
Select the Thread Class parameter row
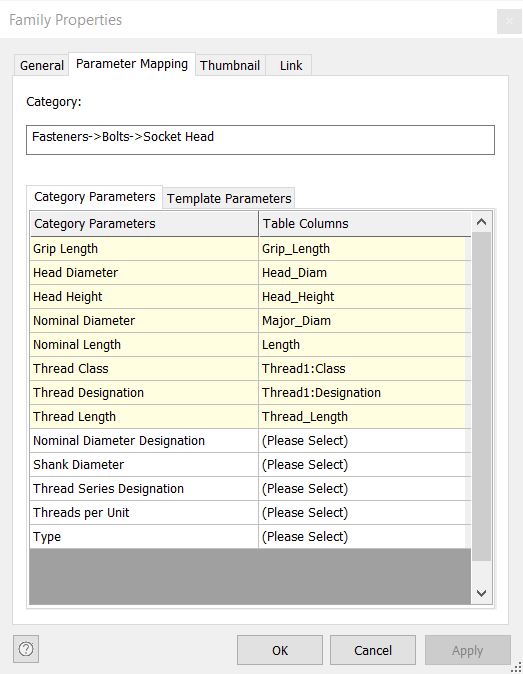point(144,369)
